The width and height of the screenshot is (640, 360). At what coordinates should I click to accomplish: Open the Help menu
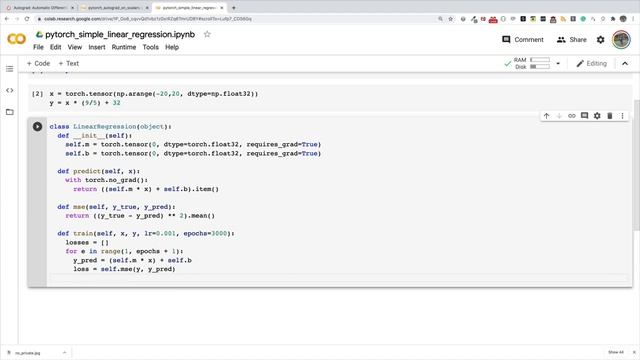pos(172,47)
